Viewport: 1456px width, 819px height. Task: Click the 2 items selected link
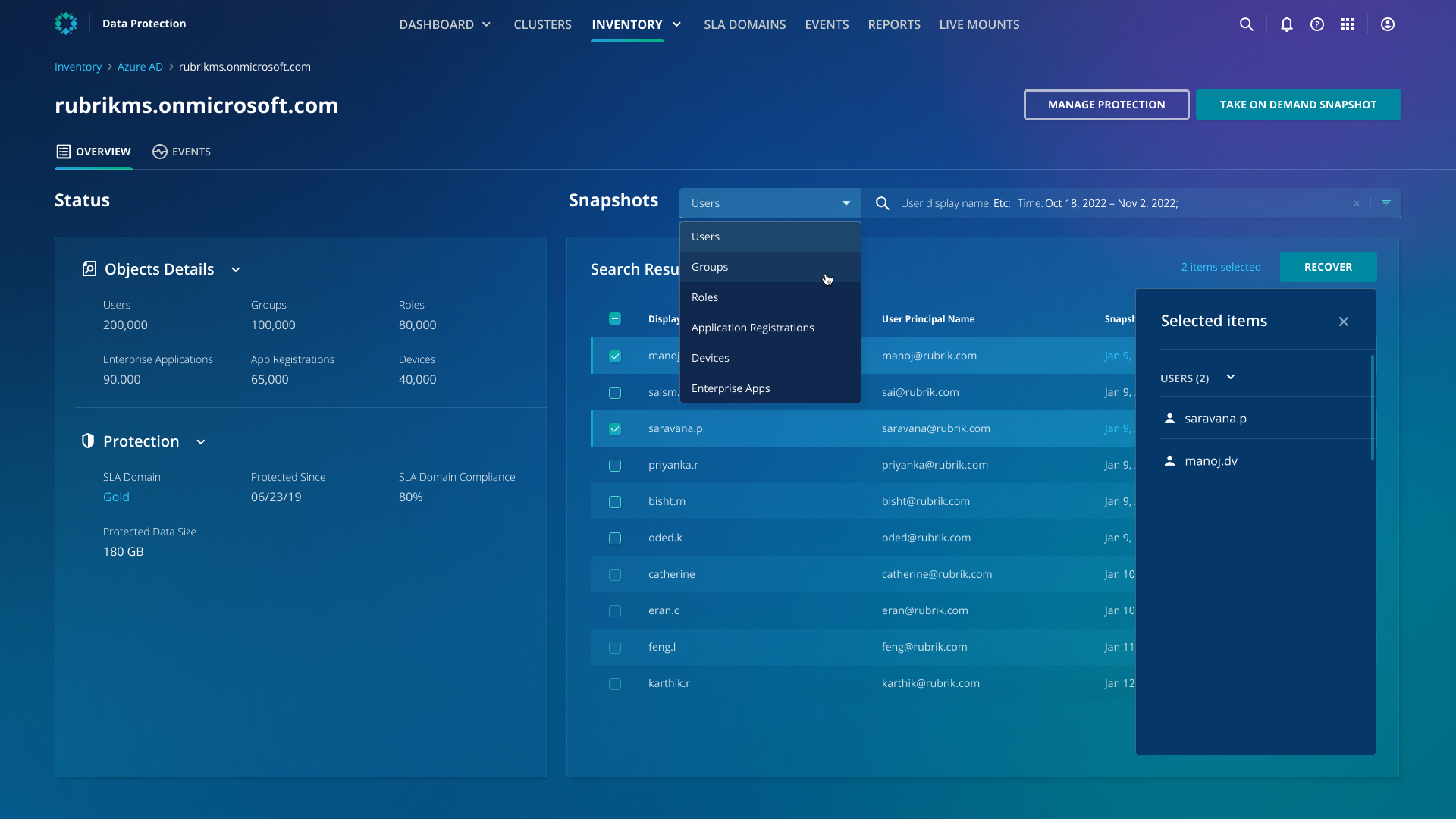point(1221,267)
